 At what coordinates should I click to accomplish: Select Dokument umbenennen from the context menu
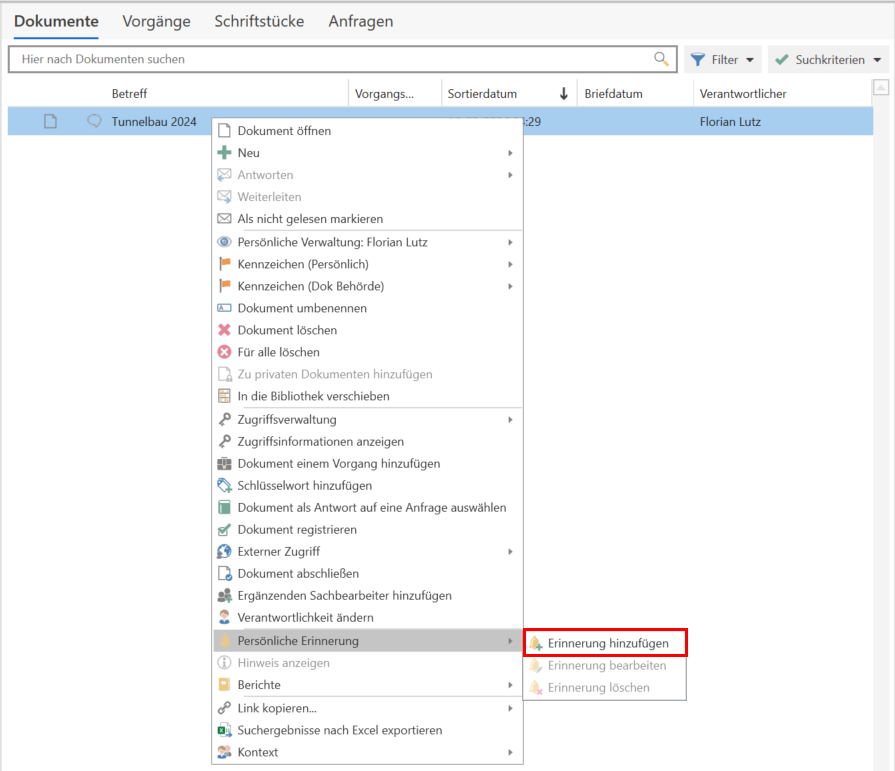click(x=301, y=308)
